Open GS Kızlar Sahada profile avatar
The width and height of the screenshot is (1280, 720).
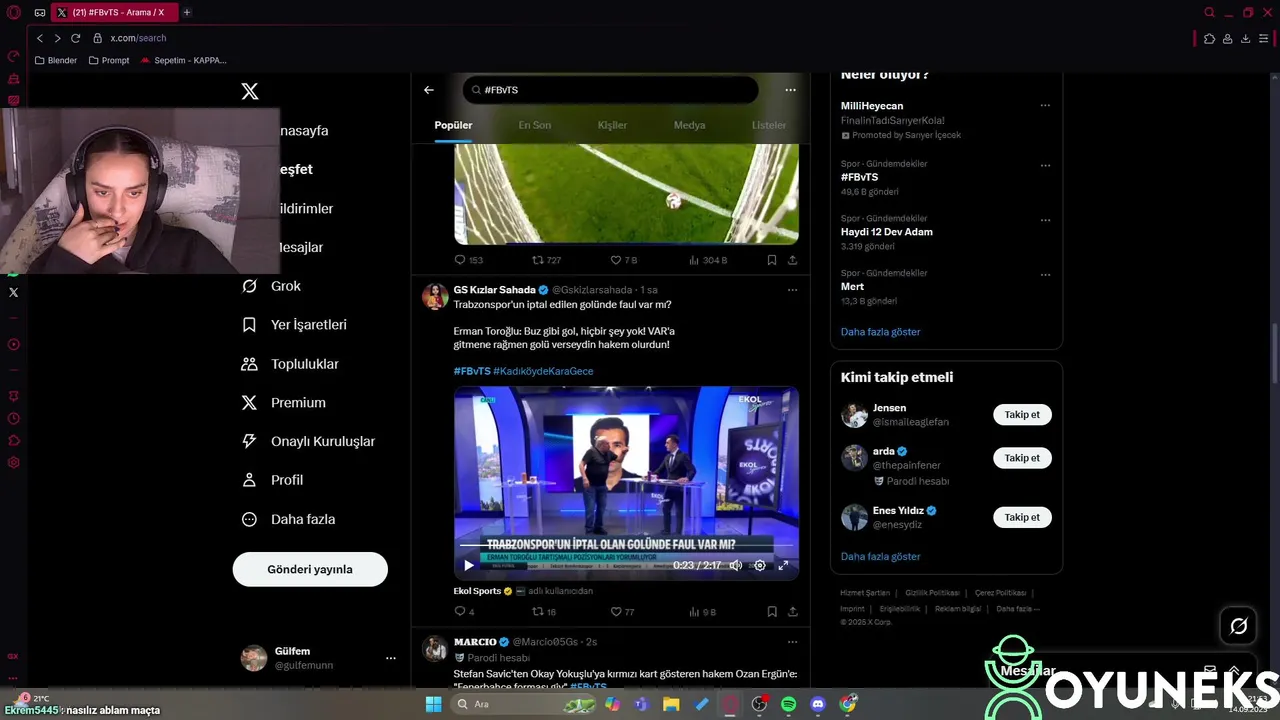coord(435,296)
